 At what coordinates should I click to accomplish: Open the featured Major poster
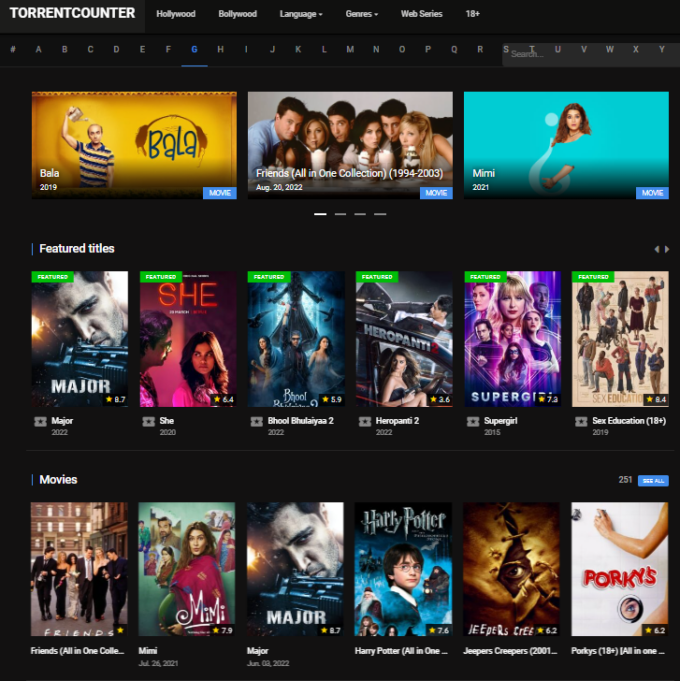point(80,339)
